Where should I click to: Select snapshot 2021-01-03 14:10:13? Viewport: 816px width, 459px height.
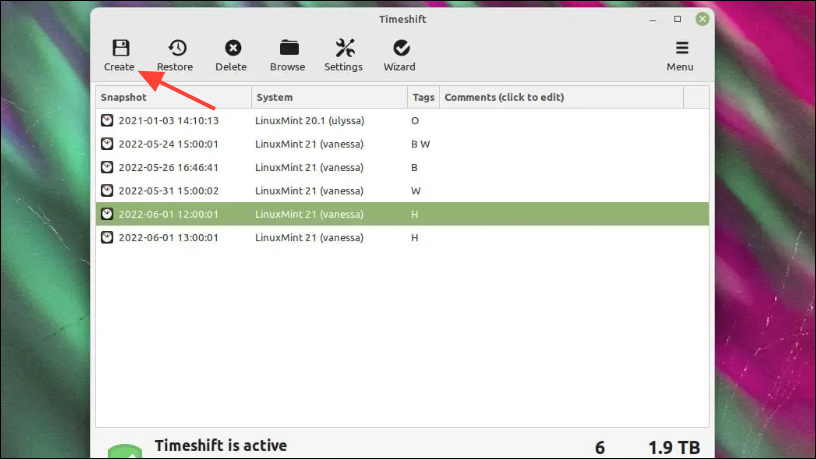coord(402,121)
